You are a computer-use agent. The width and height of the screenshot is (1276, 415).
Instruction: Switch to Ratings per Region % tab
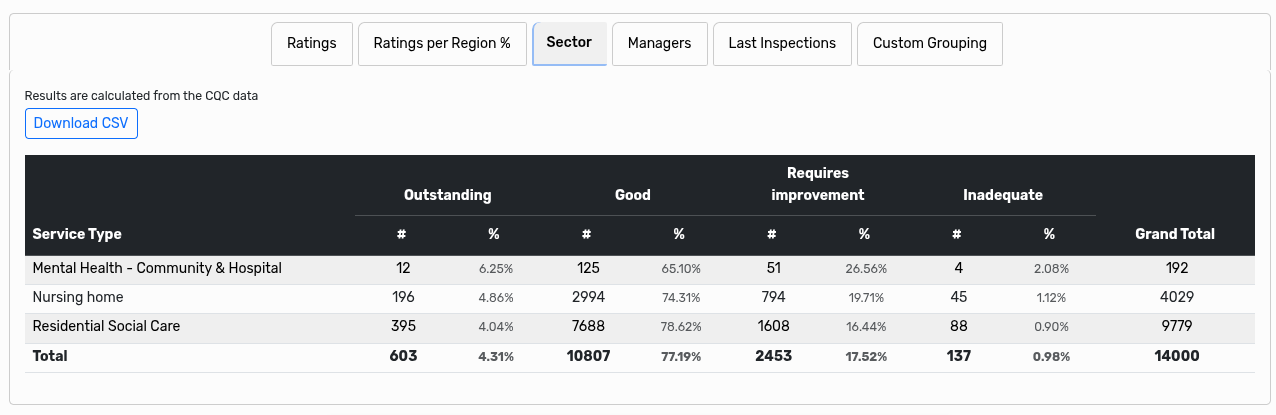[442, 44]
